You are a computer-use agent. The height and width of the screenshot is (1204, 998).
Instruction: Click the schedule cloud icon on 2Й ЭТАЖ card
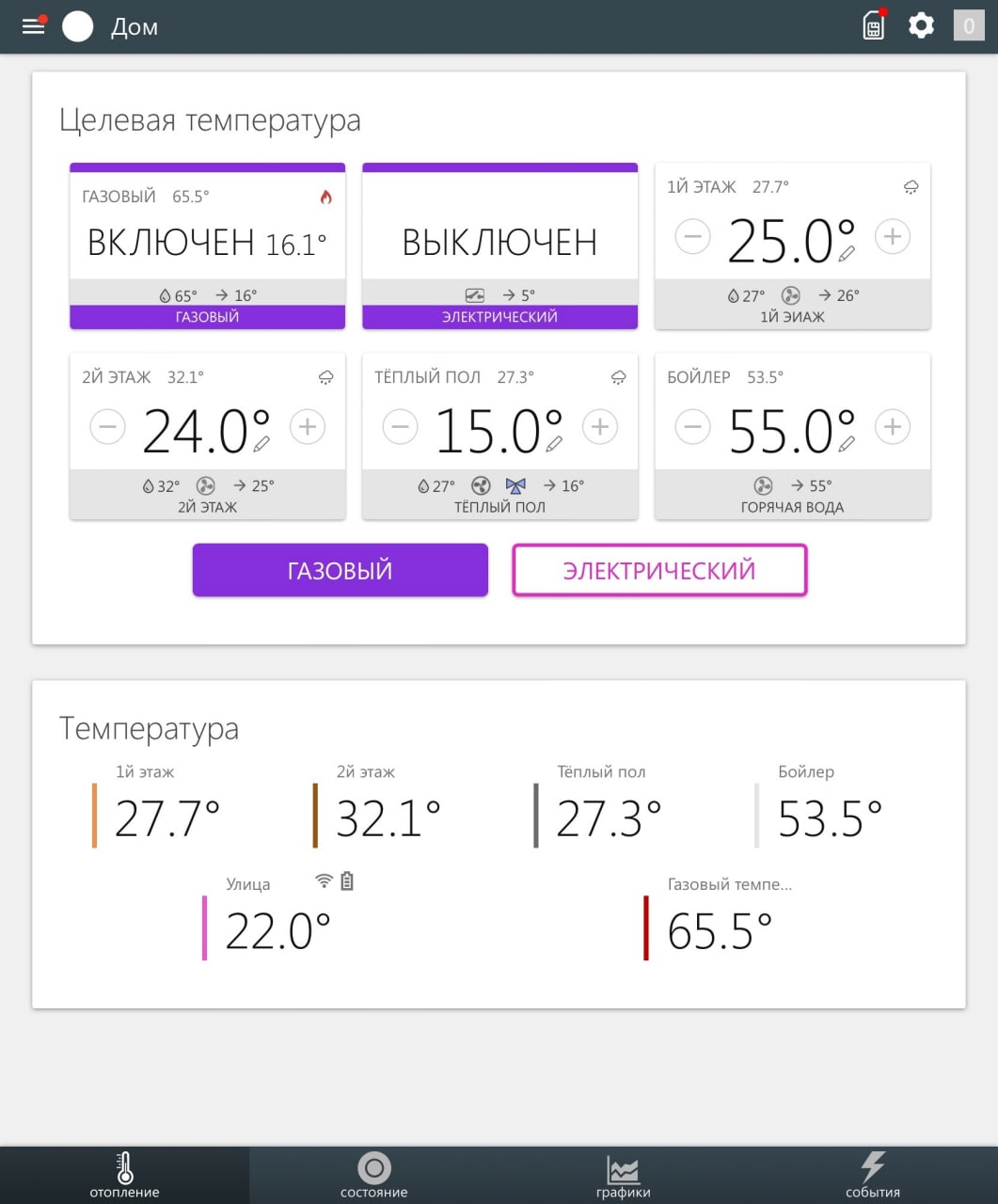point(326,377)
